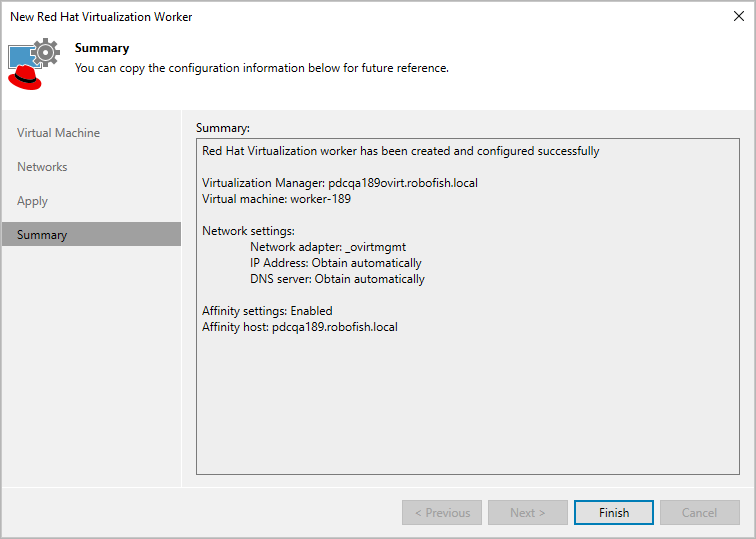Click the 'Virtual machine: worker-189' line
This screenshot has width=756, height=539.
tap(276, 199)
